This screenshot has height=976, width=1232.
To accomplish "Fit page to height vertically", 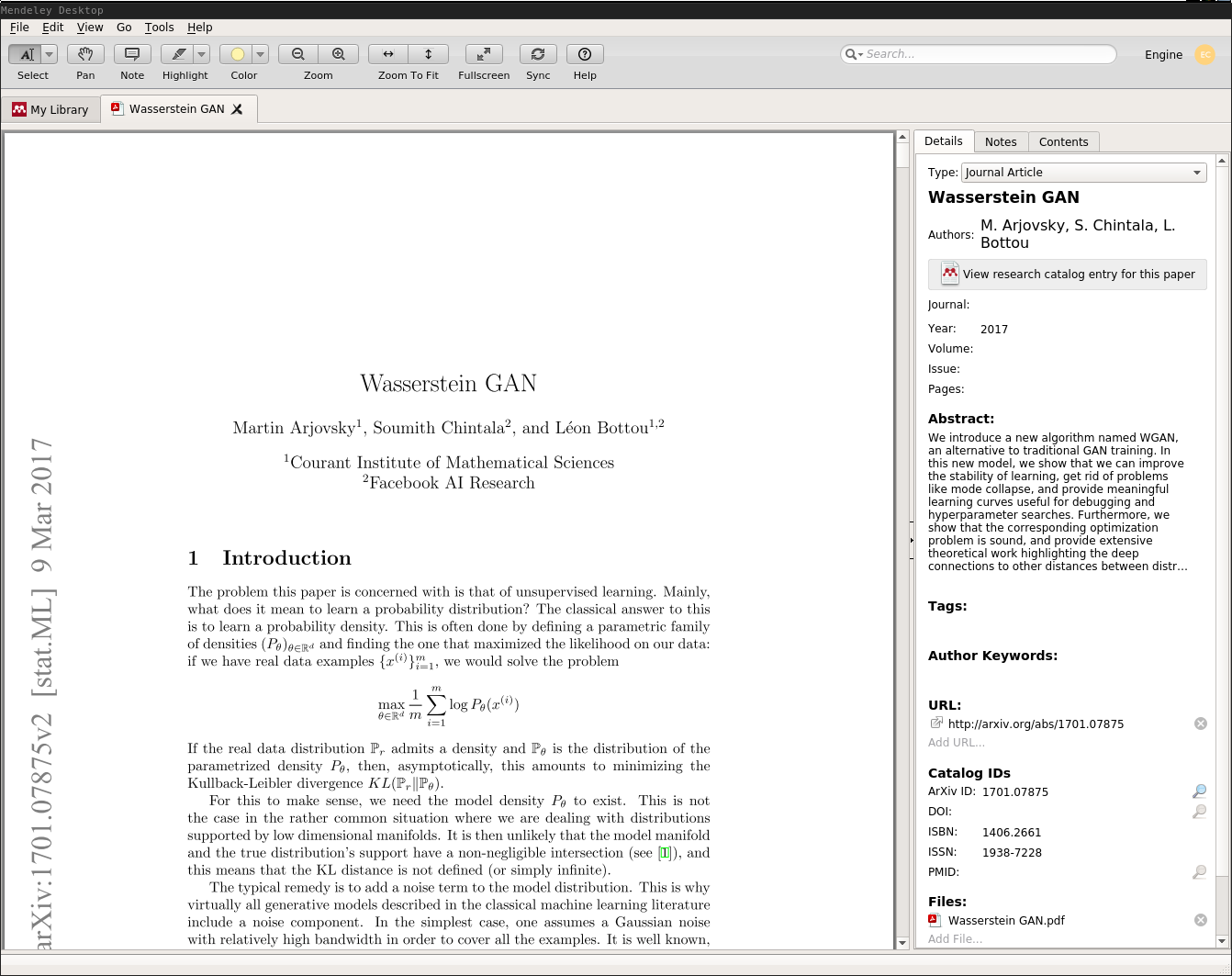I will 429,54.
